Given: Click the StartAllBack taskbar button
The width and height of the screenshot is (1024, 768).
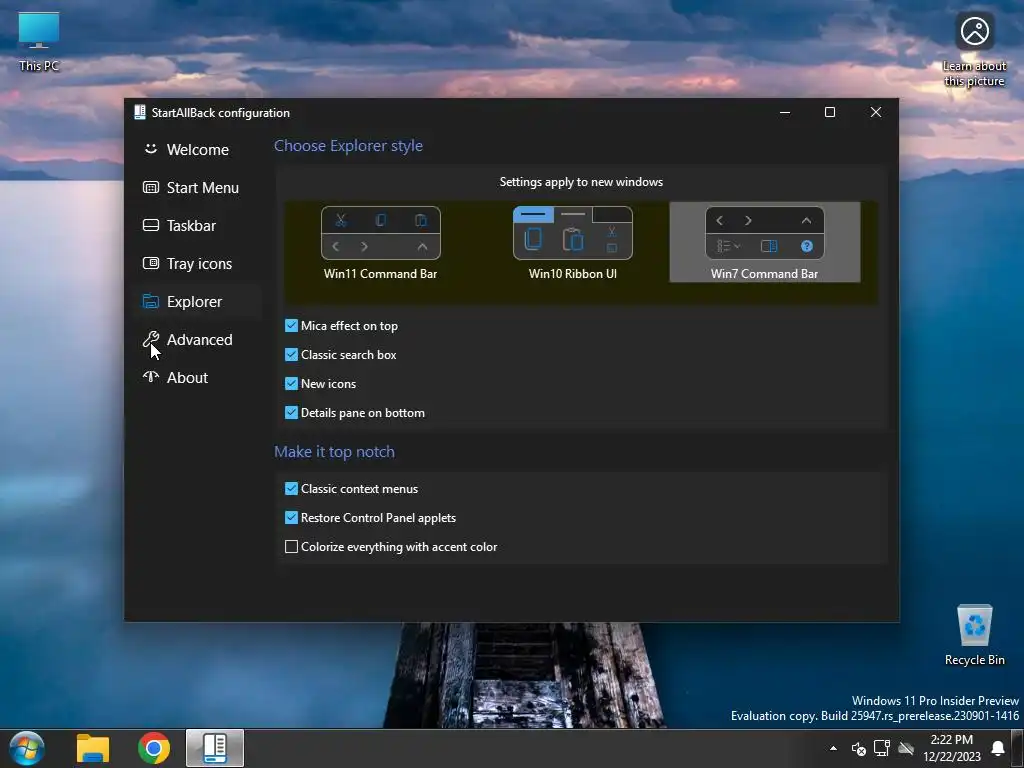Looking at the screenshot, I should (215, 748).
